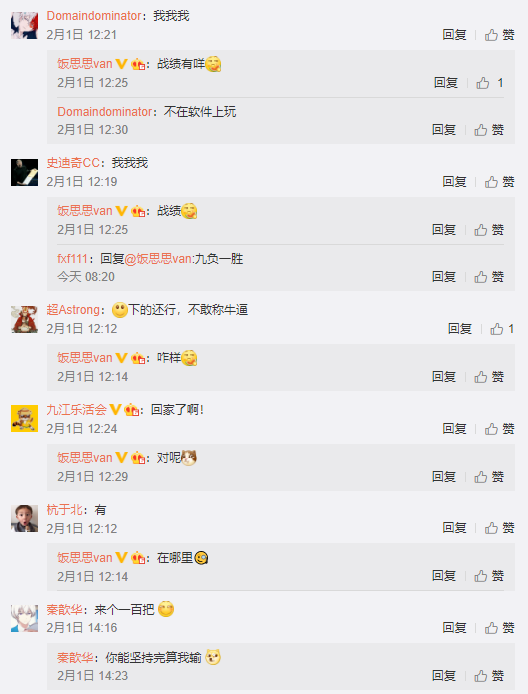528x694 pixels.
Task: Like 饭思思van's 在哪里 reply
Action: pyautogui.click(x=489, y=575)
